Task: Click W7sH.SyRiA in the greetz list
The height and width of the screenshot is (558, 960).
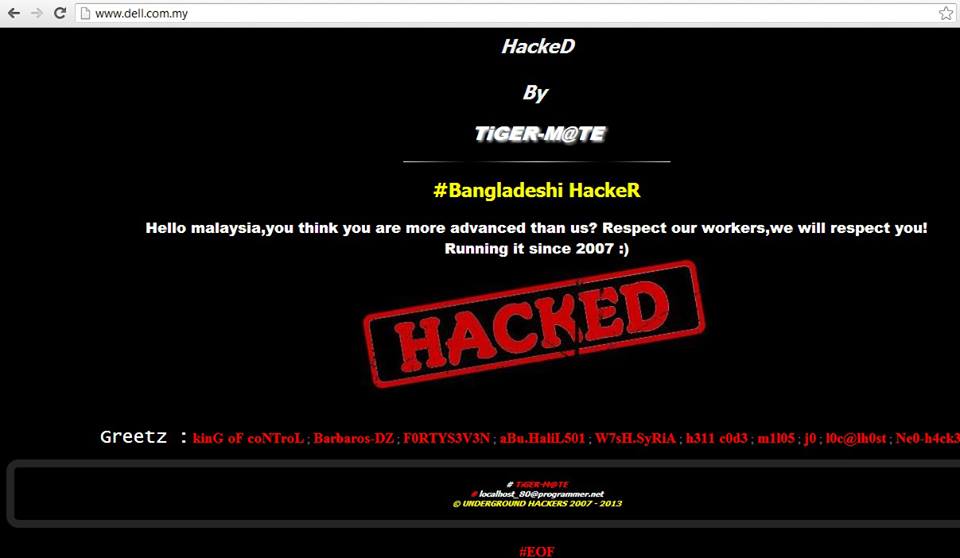Action: (x=636, y=439)
